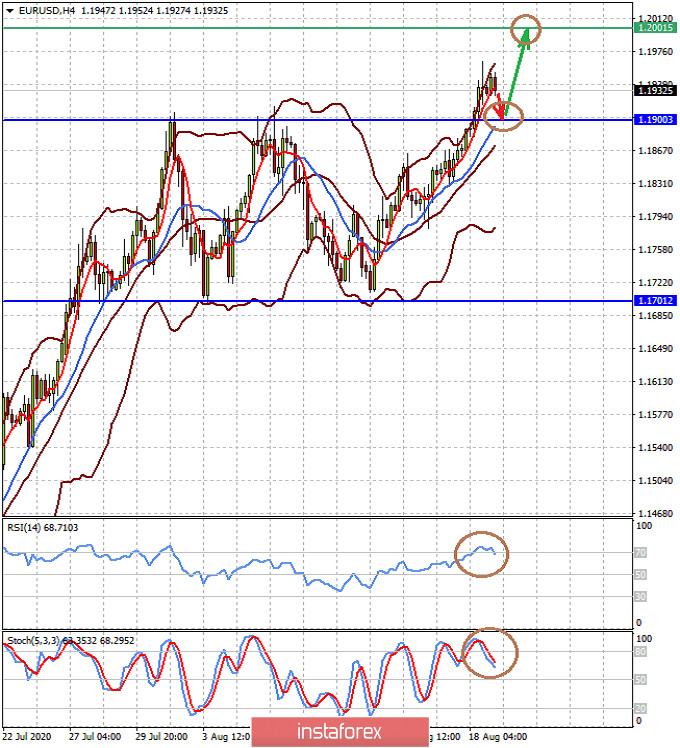Select the target ellipse at the 1.20015 line
680x748 pixels.
pyautogui.click(x=525, y=29)
